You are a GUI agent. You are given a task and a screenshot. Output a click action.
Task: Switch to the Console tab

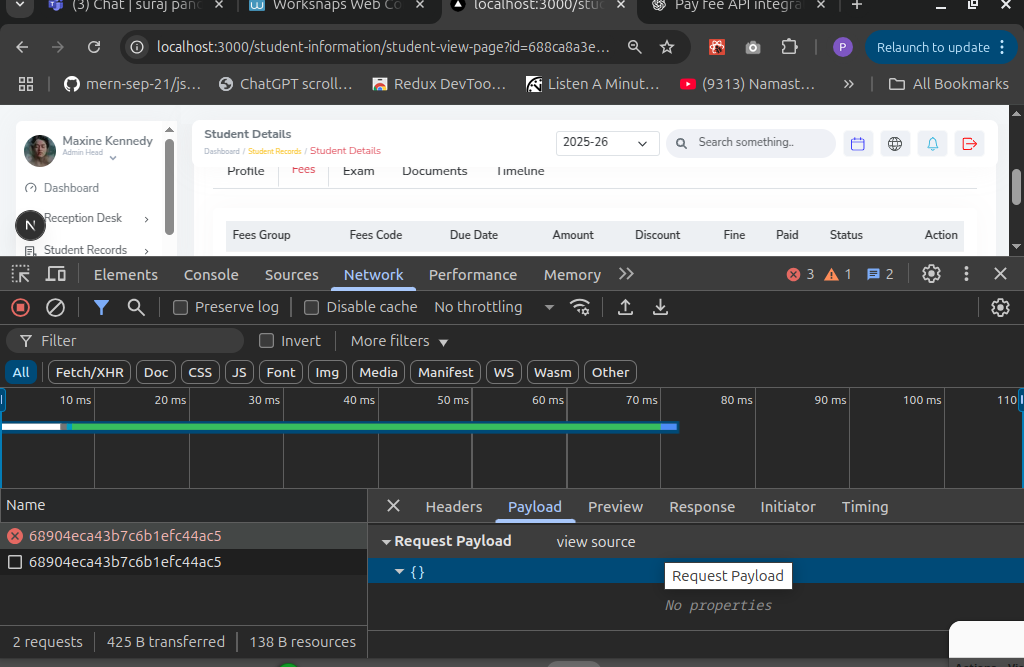211,274
